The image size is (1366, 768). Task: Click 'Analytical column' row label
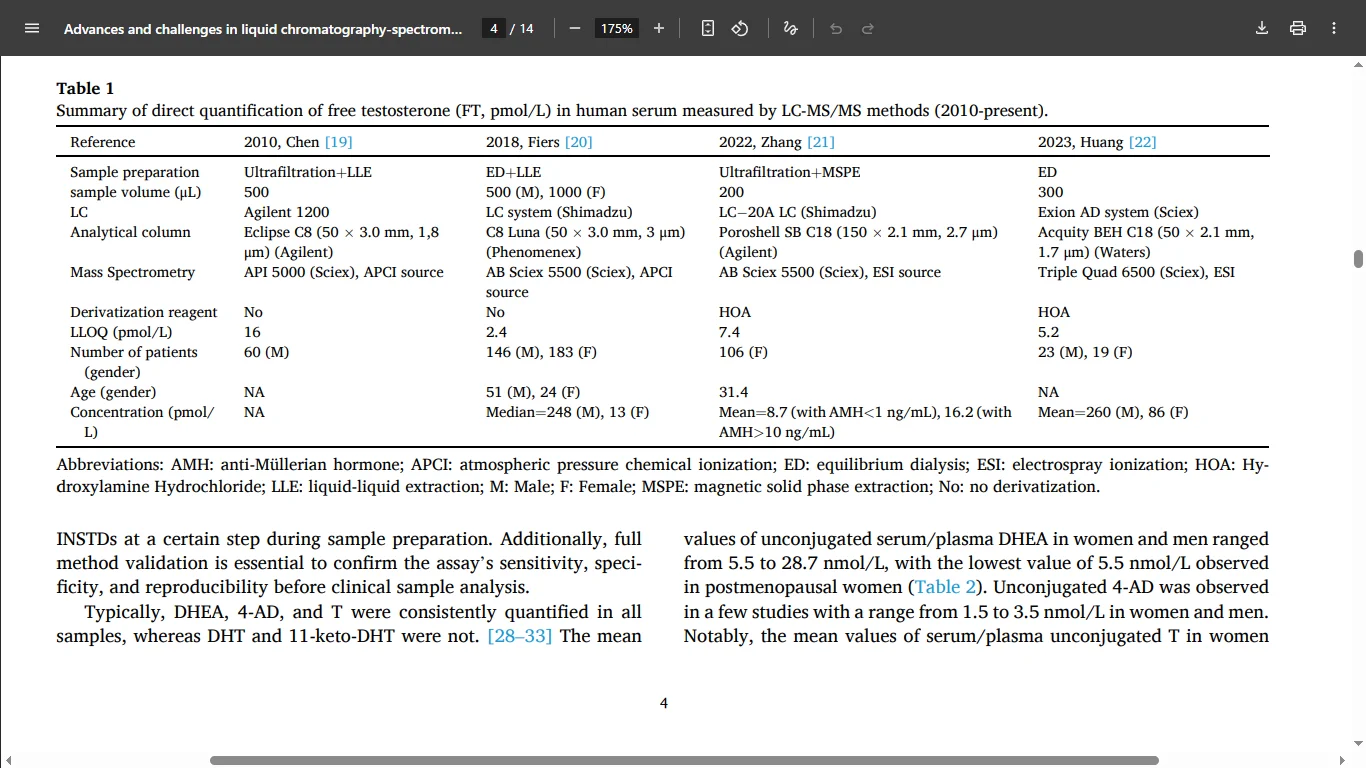[x=130, y=232]
